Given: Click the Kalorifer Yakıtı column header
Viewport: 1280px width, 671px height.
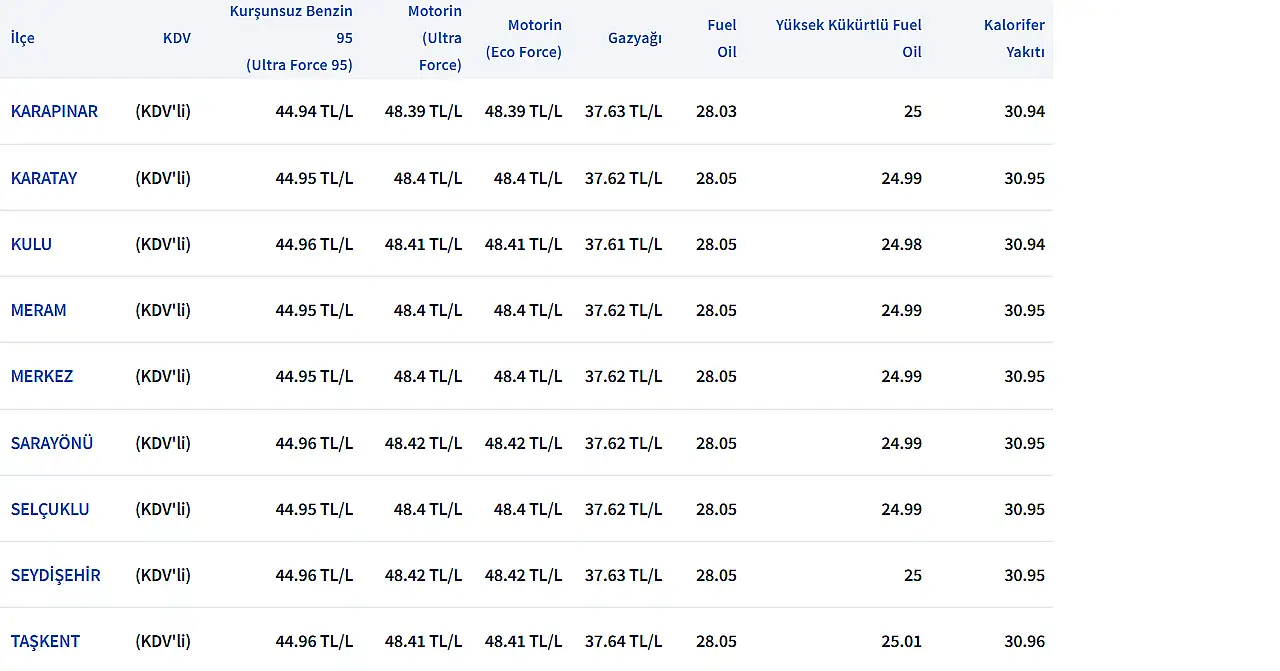Looking at the screenshot, I should point(1014,38).
